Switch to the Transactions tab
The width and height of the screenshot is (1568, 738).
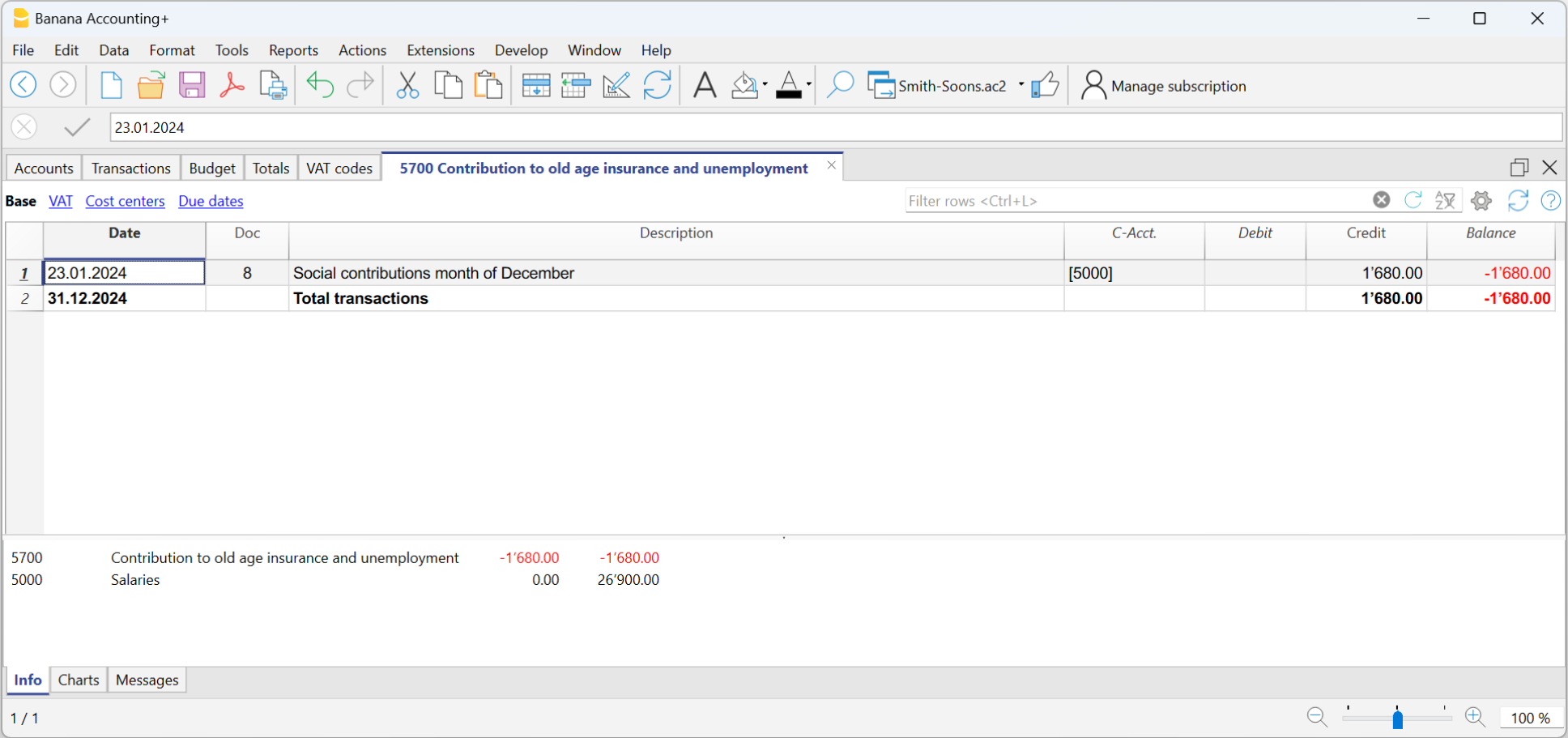click(130, 168)
